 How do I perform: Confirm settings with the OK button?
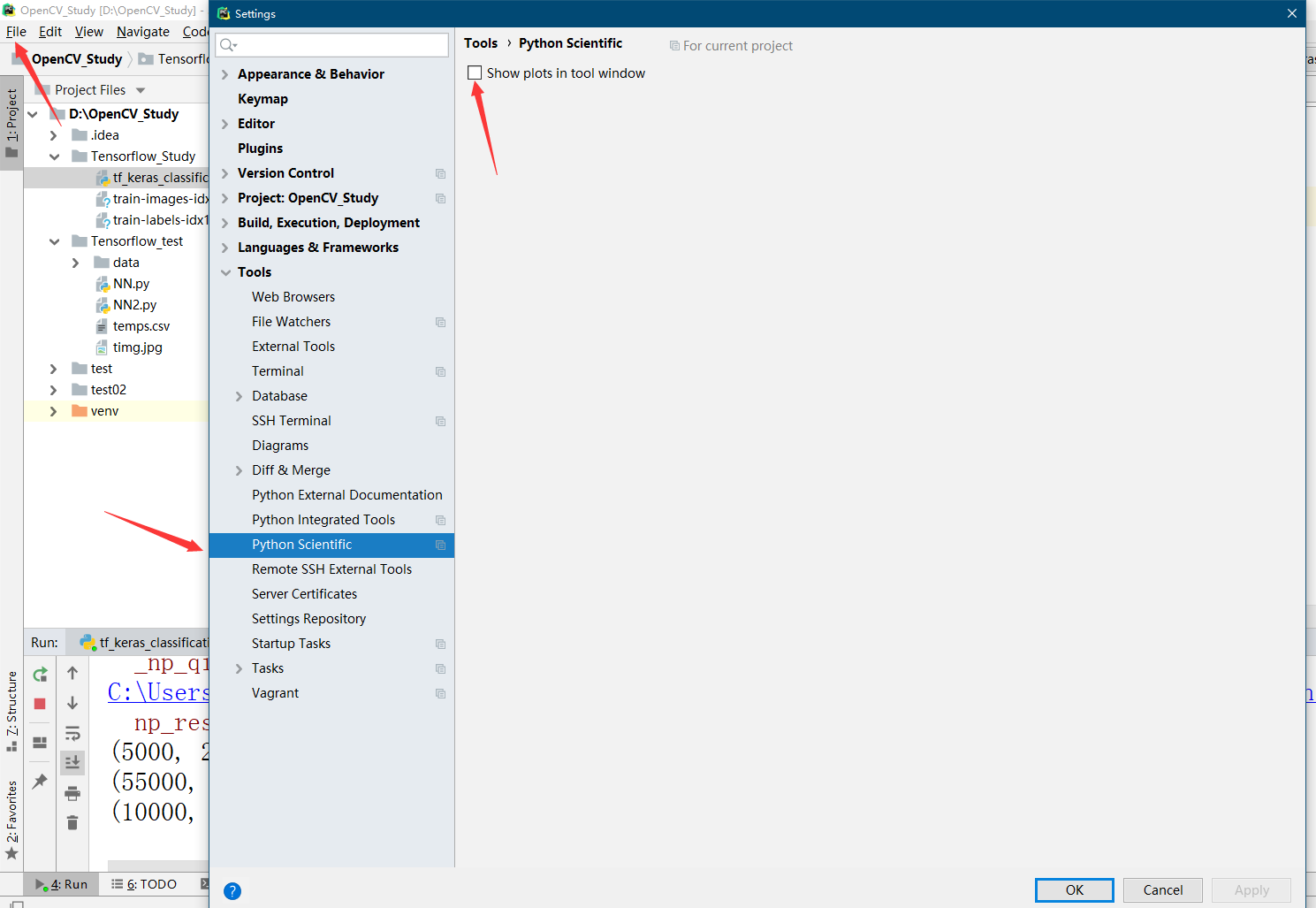point(1074,889)
